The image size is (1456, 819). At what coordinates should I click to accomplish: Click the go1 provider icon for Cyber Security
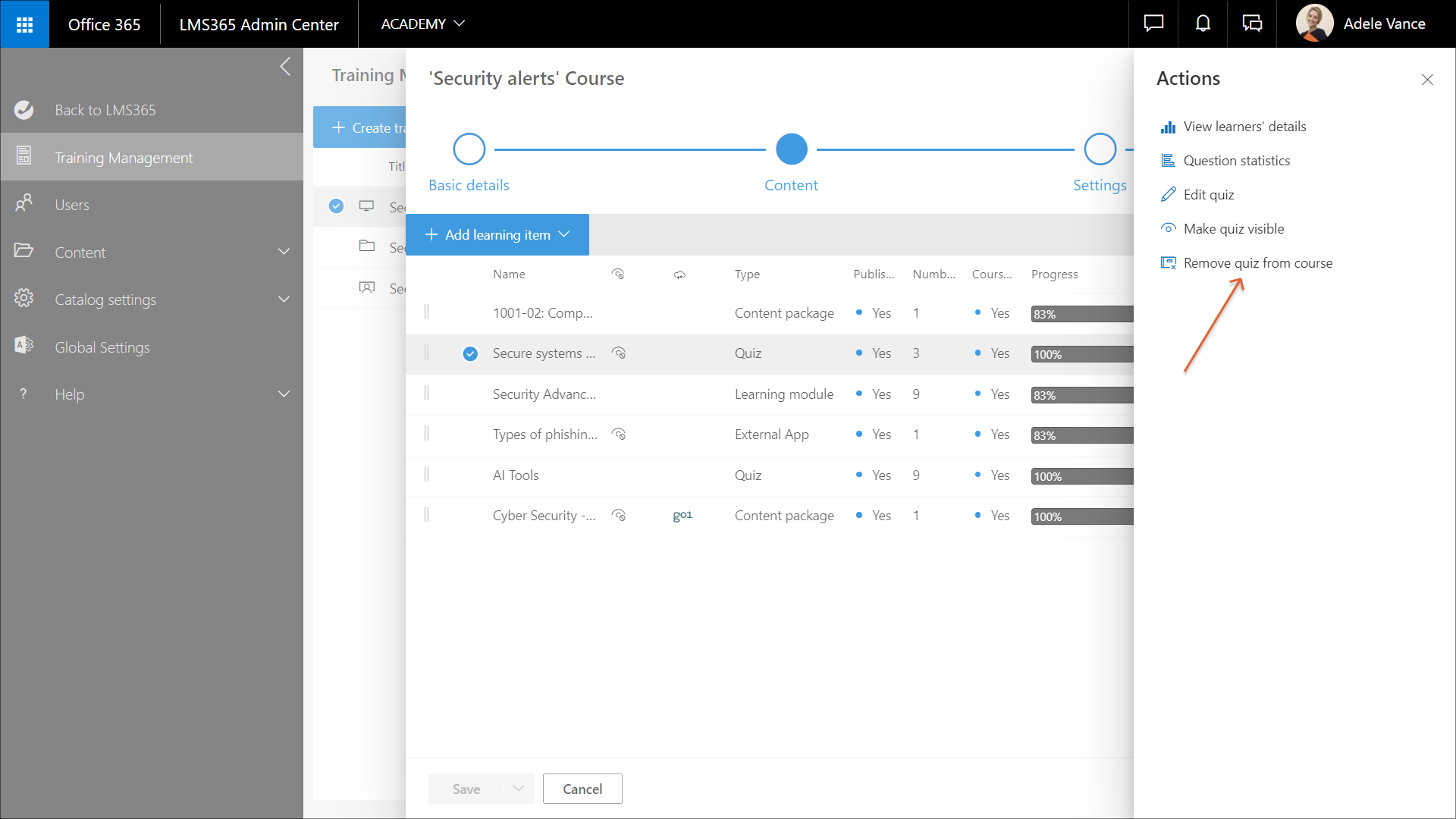[x=682, y=516]
